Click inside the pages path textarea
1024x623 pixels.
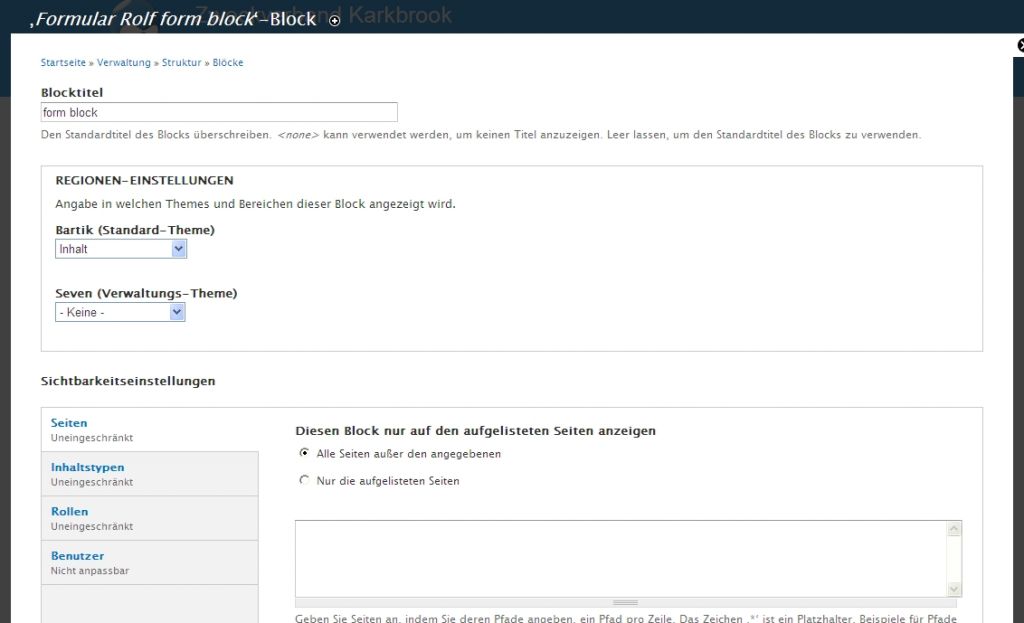tap(620, 558)
